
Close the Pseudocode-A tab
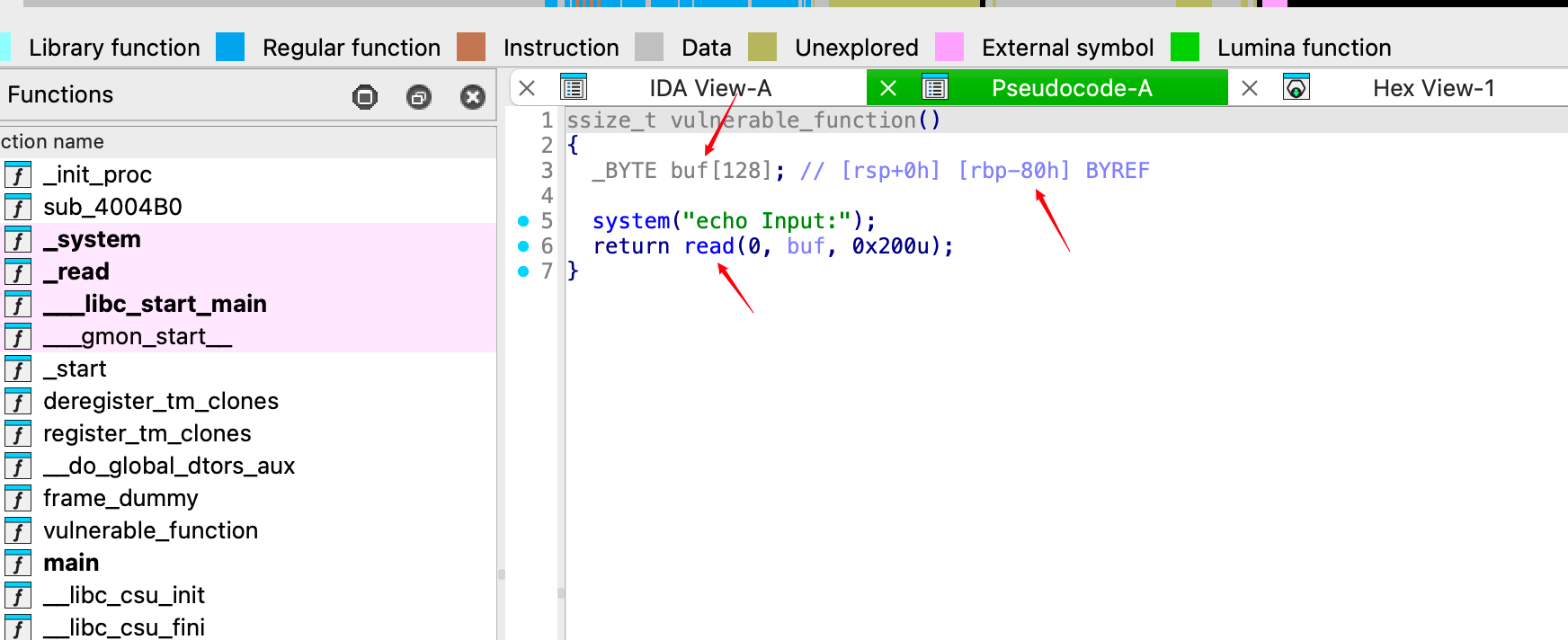[x=888, y=88]
